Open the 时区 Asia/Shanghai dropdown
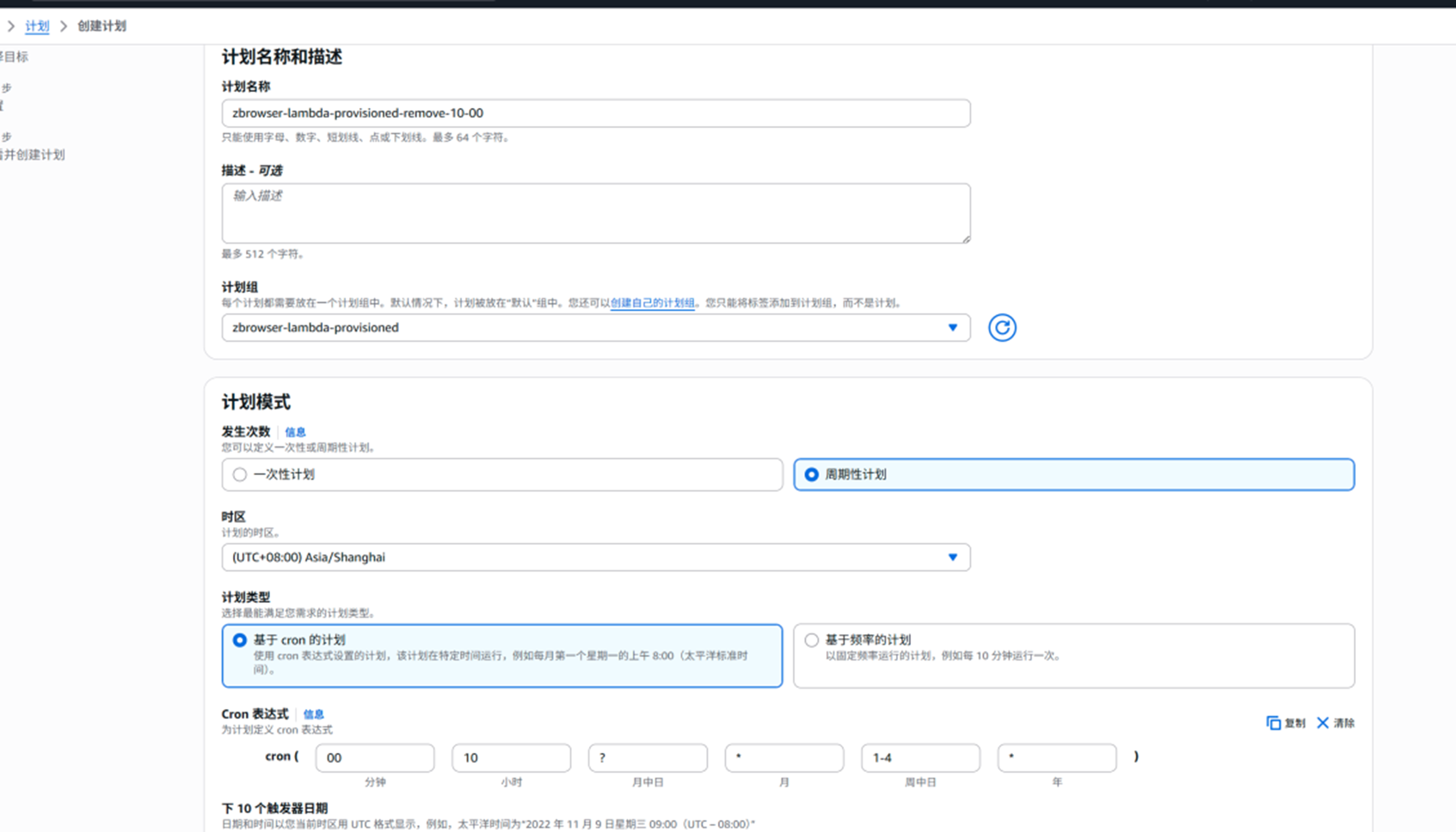Image resolution: width=1456 pixels, height=832 pixels. coord(596,557)
